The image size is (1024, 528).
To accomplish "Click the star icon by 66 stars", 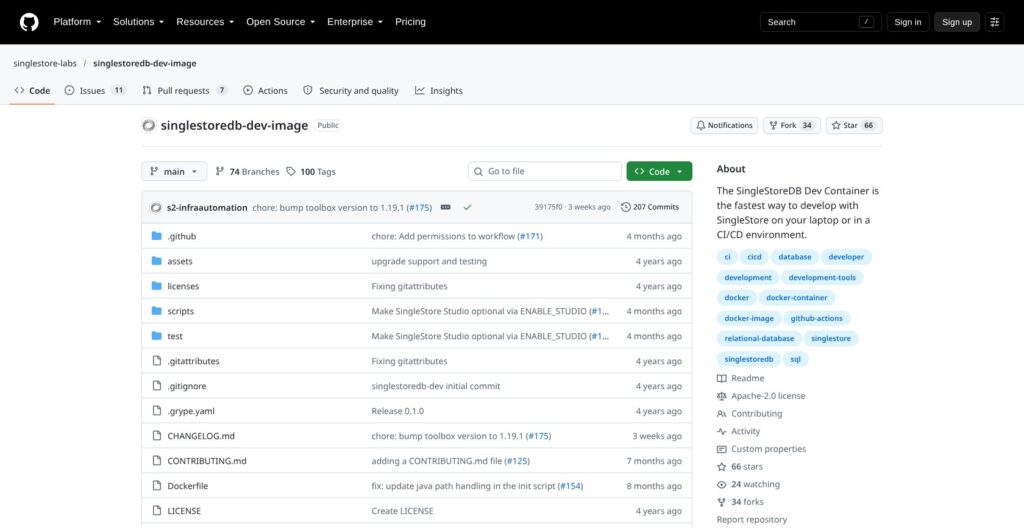I will (x=722, y=467).
